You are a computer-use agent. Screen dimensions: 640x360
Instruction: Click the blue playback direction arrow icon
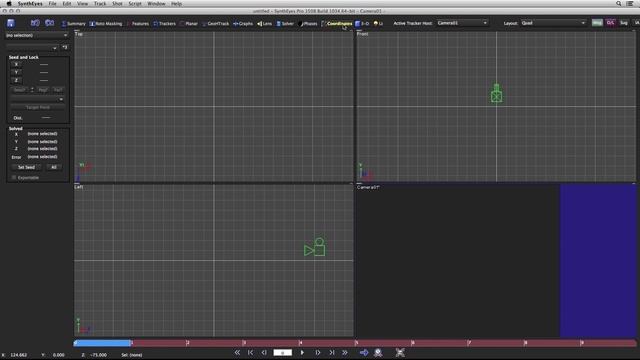[364, 352]
